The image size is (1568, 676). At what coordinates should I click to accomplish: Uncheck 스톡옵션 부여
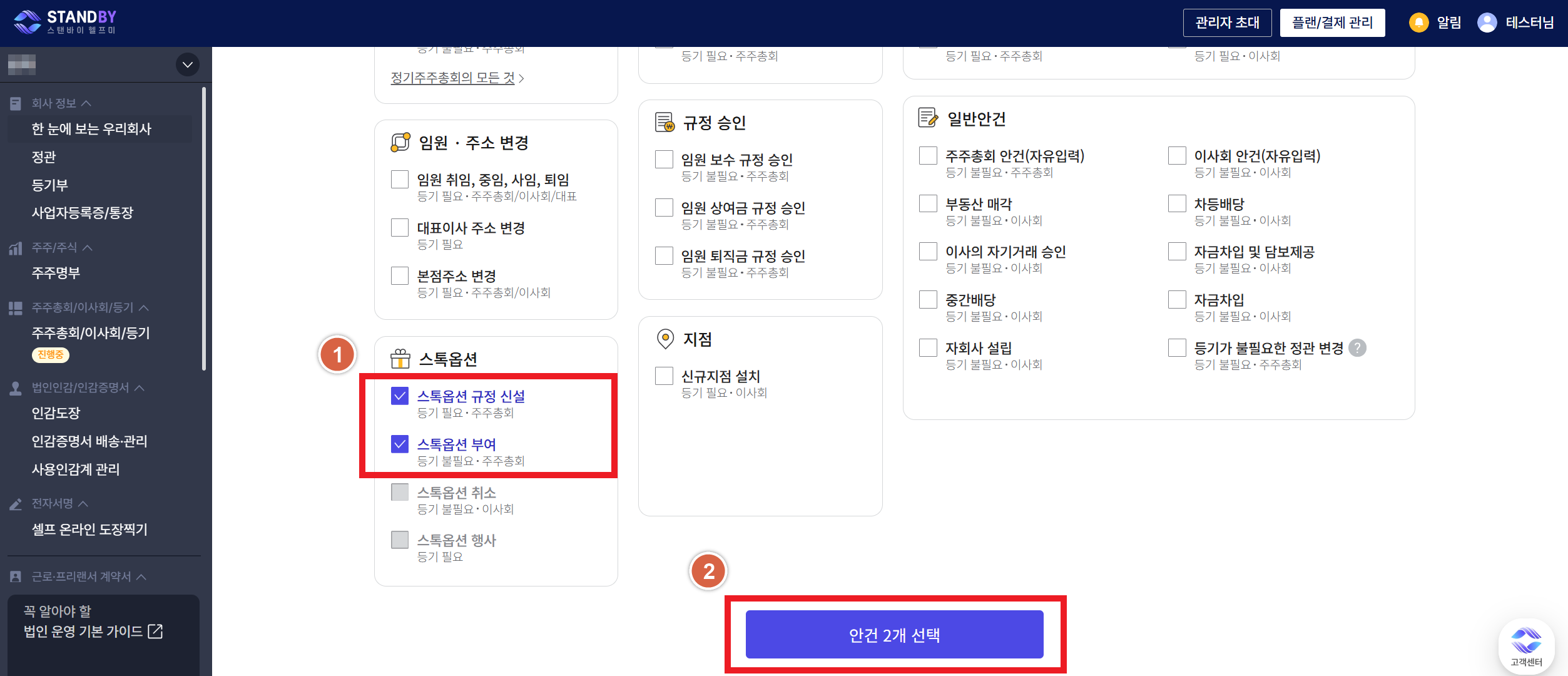tap(400, 444)
